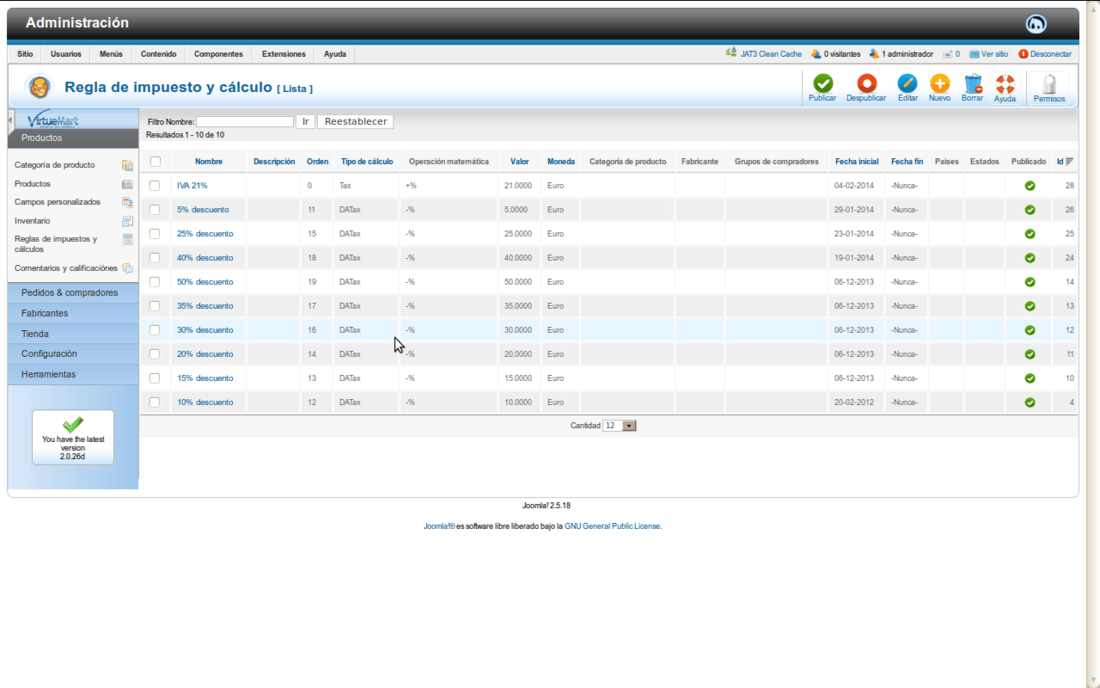The image size is (1100, 688).
Task: Click the Reglas de impuestos sidebar icon
Action: coord(127,239)
